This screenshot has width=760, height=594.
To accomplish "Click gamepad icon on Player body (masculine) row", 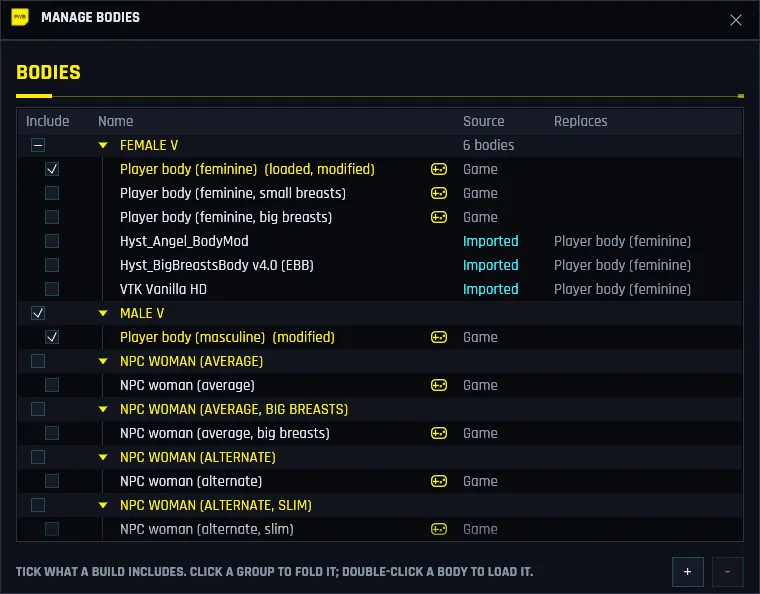I will click(x=439, y=337).
